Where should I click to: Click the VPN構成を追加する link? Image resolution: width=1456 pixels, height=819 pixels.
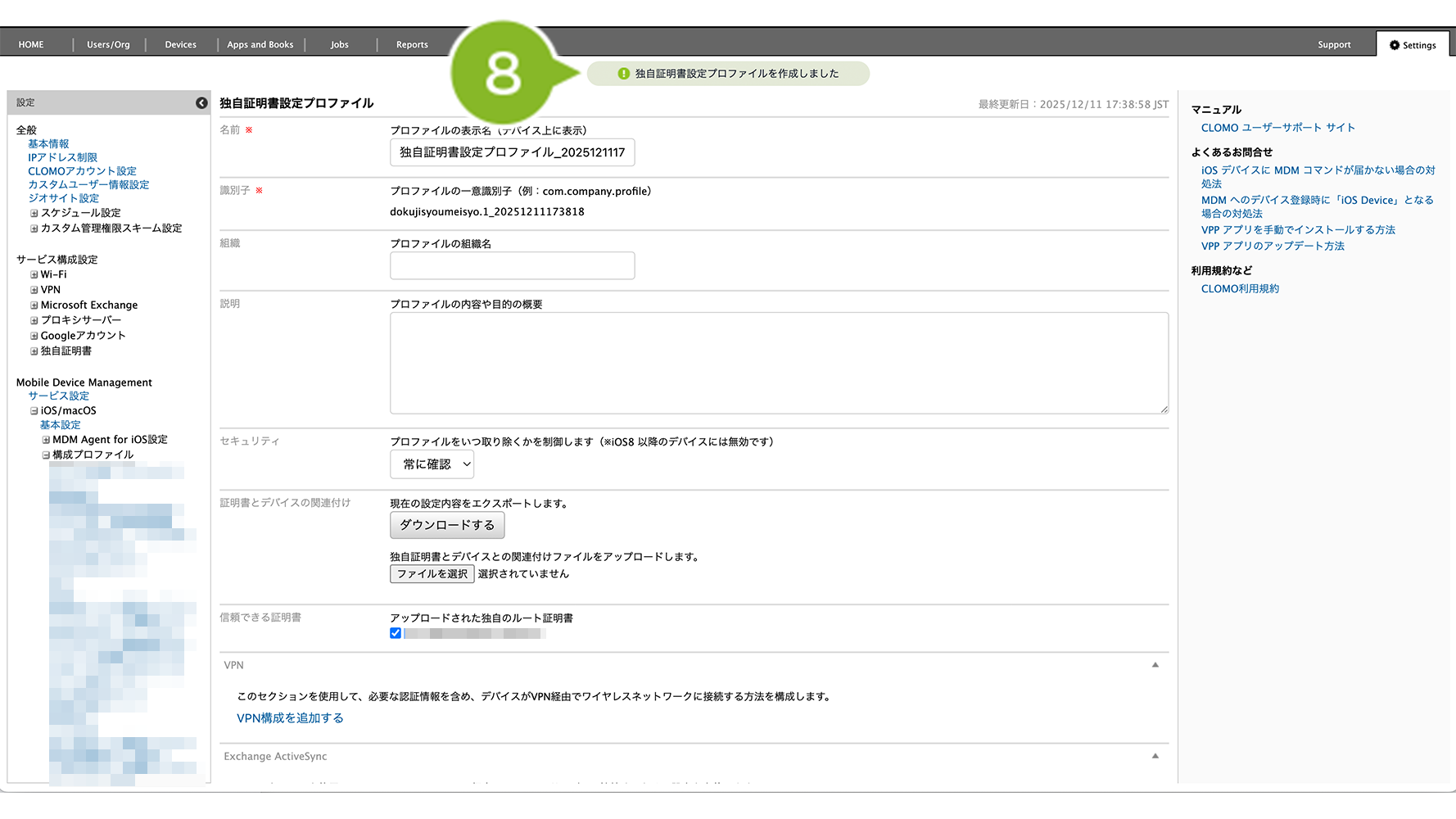[x=290, y=718]
